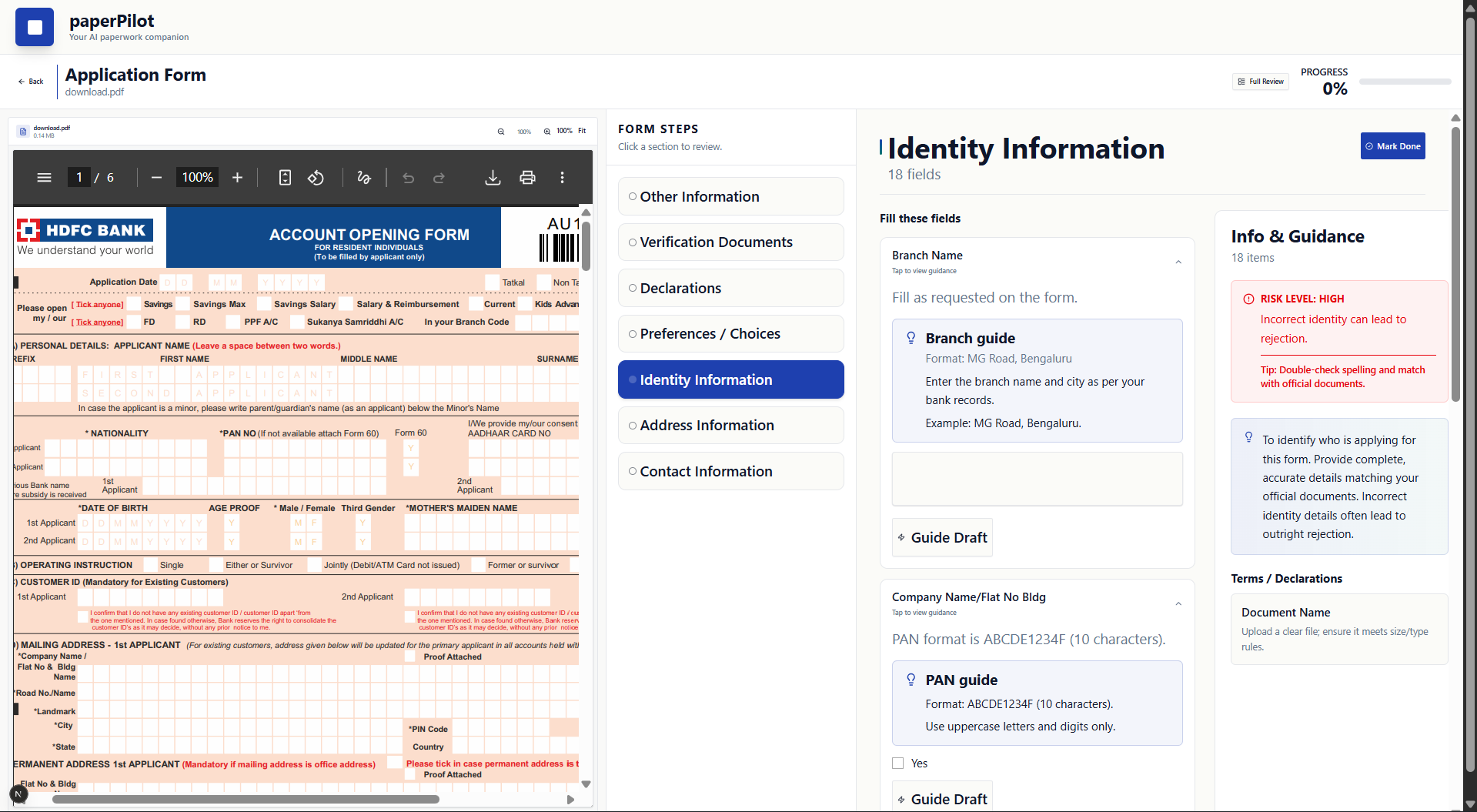Collapse the Branch Name field card
The image size is (1477, 812).
point(1178,262)
